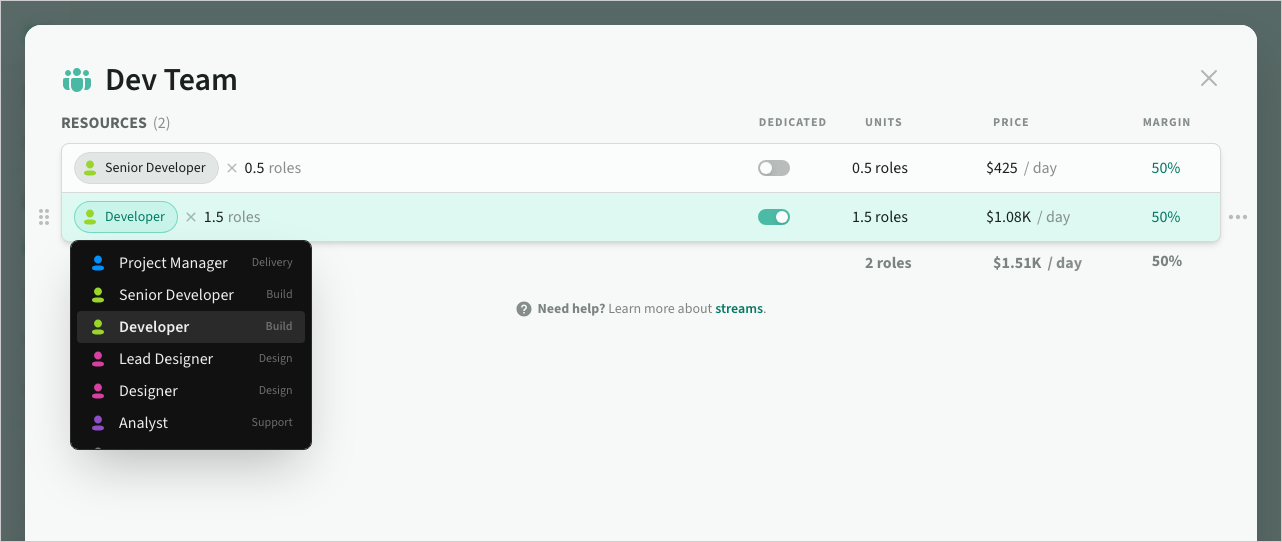Open the streams help link

point(738,309)
